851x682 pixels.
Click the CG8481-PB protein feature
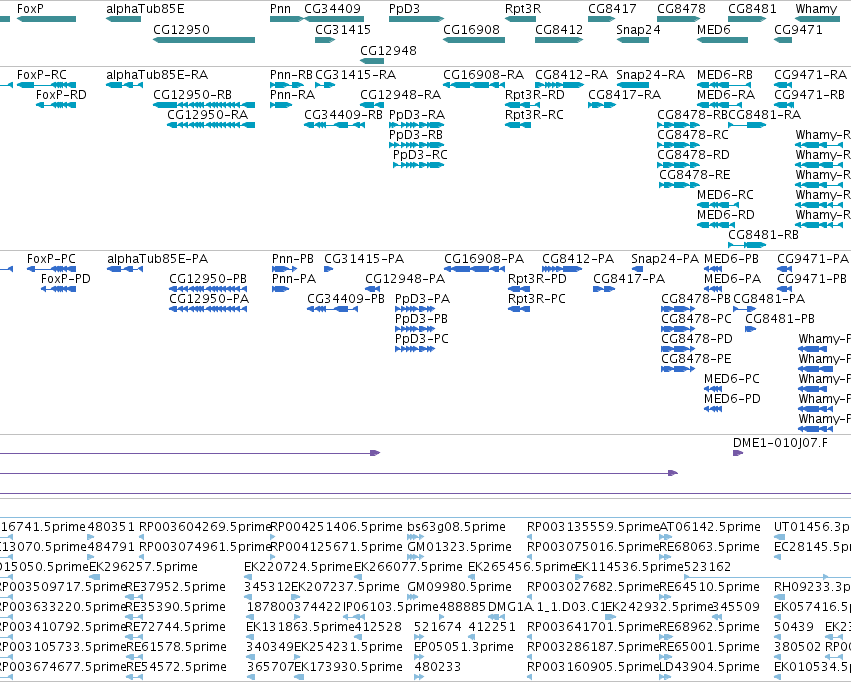click(751, 329)
